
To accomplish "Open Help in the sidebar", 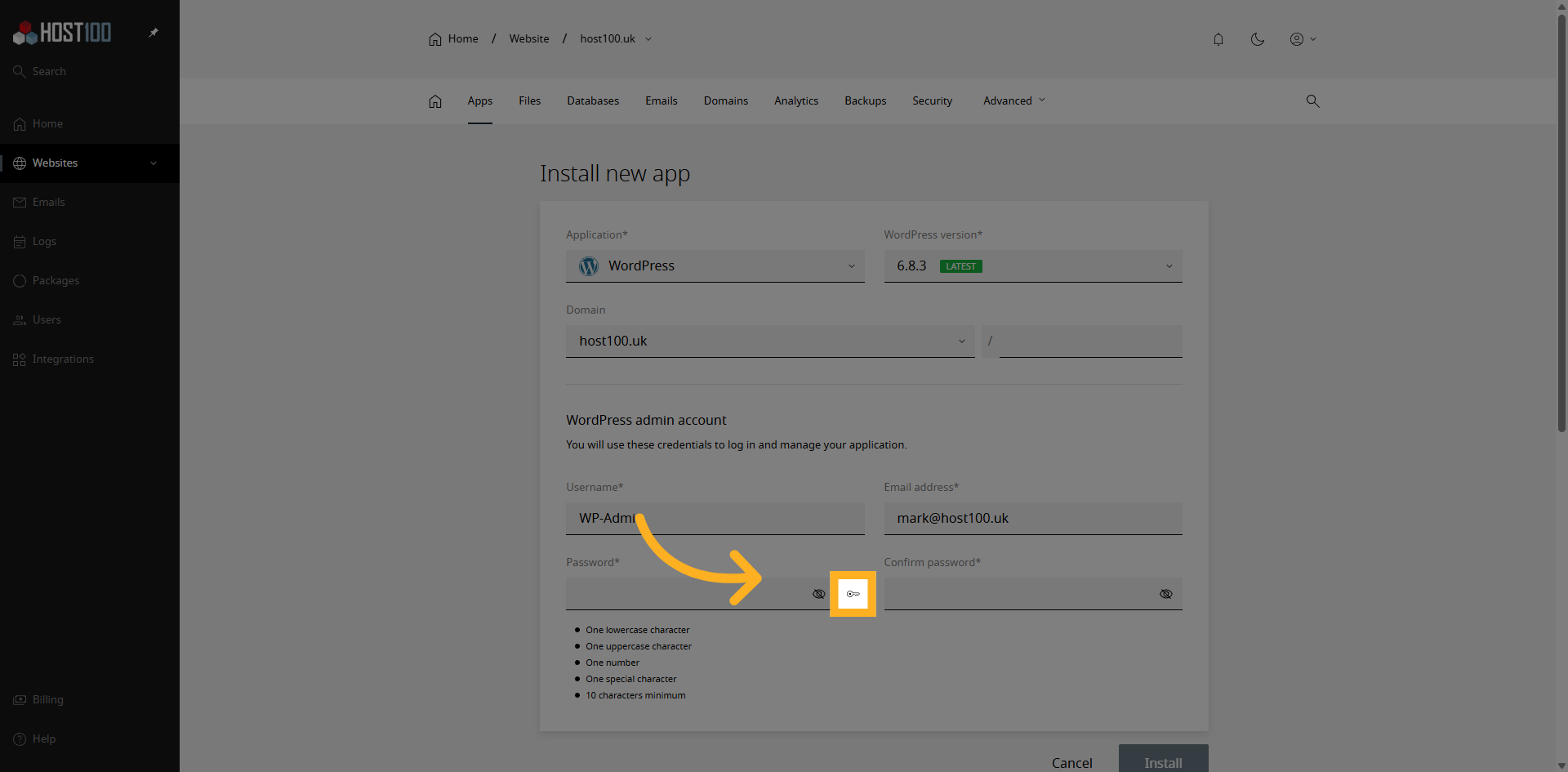I will (x=90, y=739).
